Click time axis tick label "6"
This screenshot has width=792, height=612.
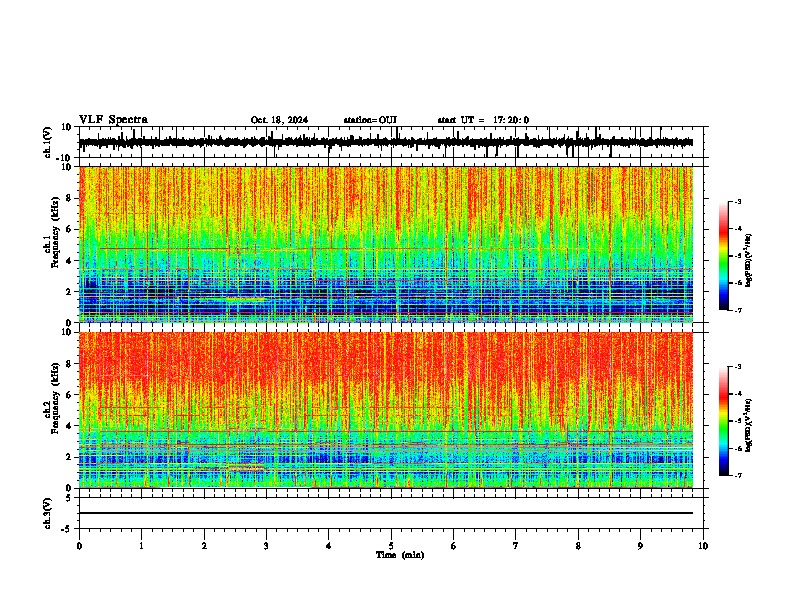click(454, 546)
